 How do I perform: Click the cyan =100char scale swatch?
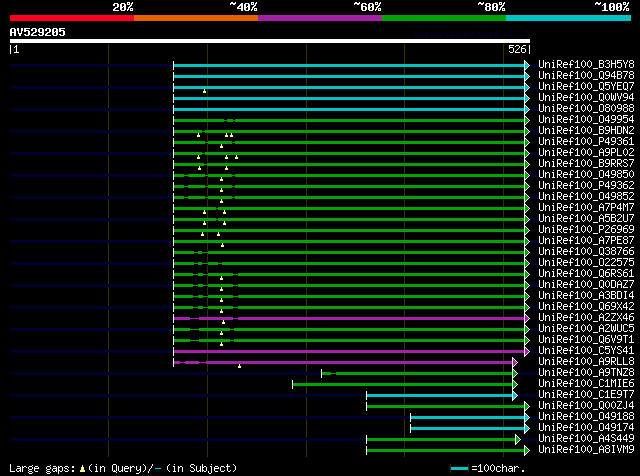[460, 468]
